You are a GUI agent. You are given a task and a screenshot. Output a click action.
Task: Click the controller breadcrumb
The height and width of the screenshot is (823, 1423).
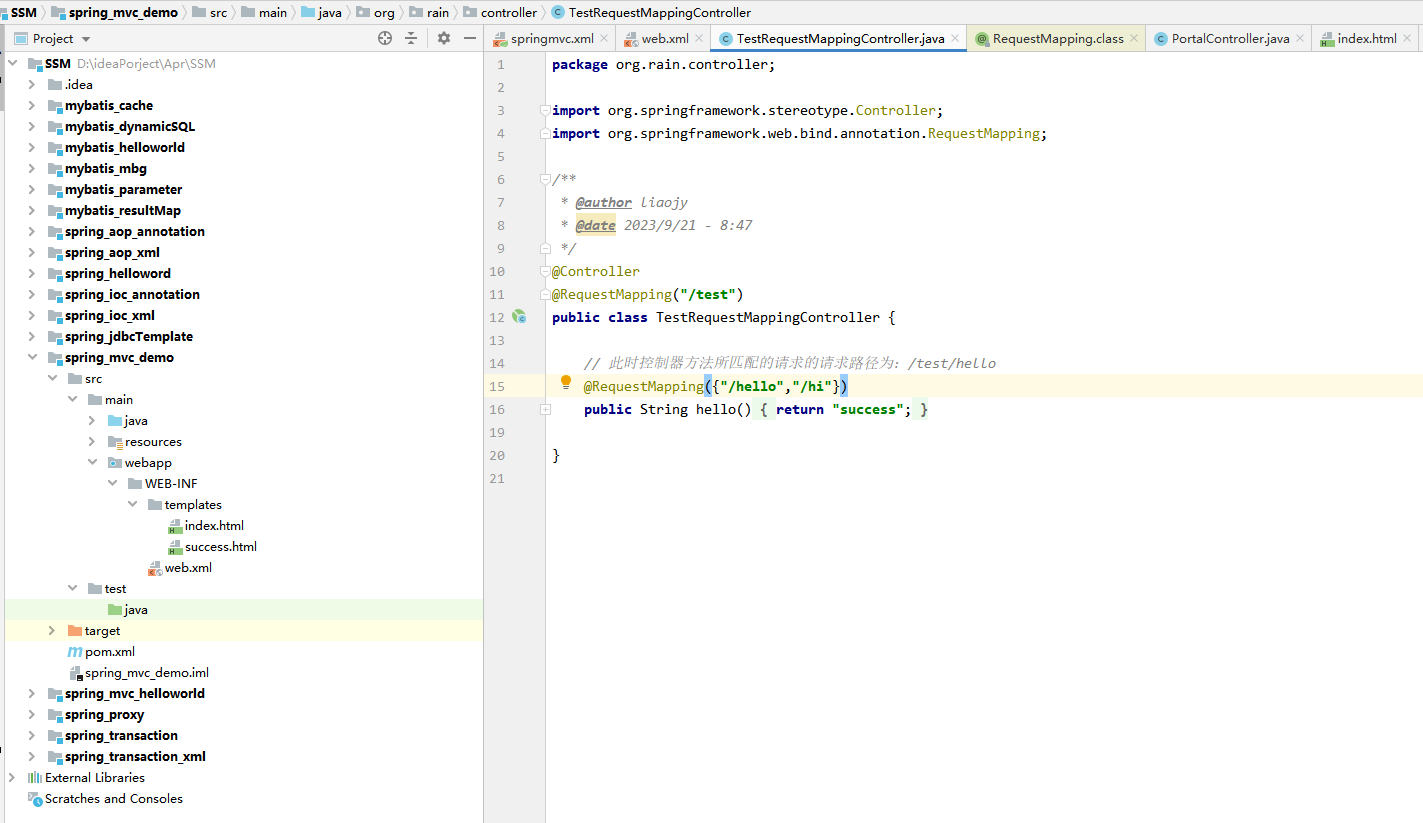click(x=509, y=12)
